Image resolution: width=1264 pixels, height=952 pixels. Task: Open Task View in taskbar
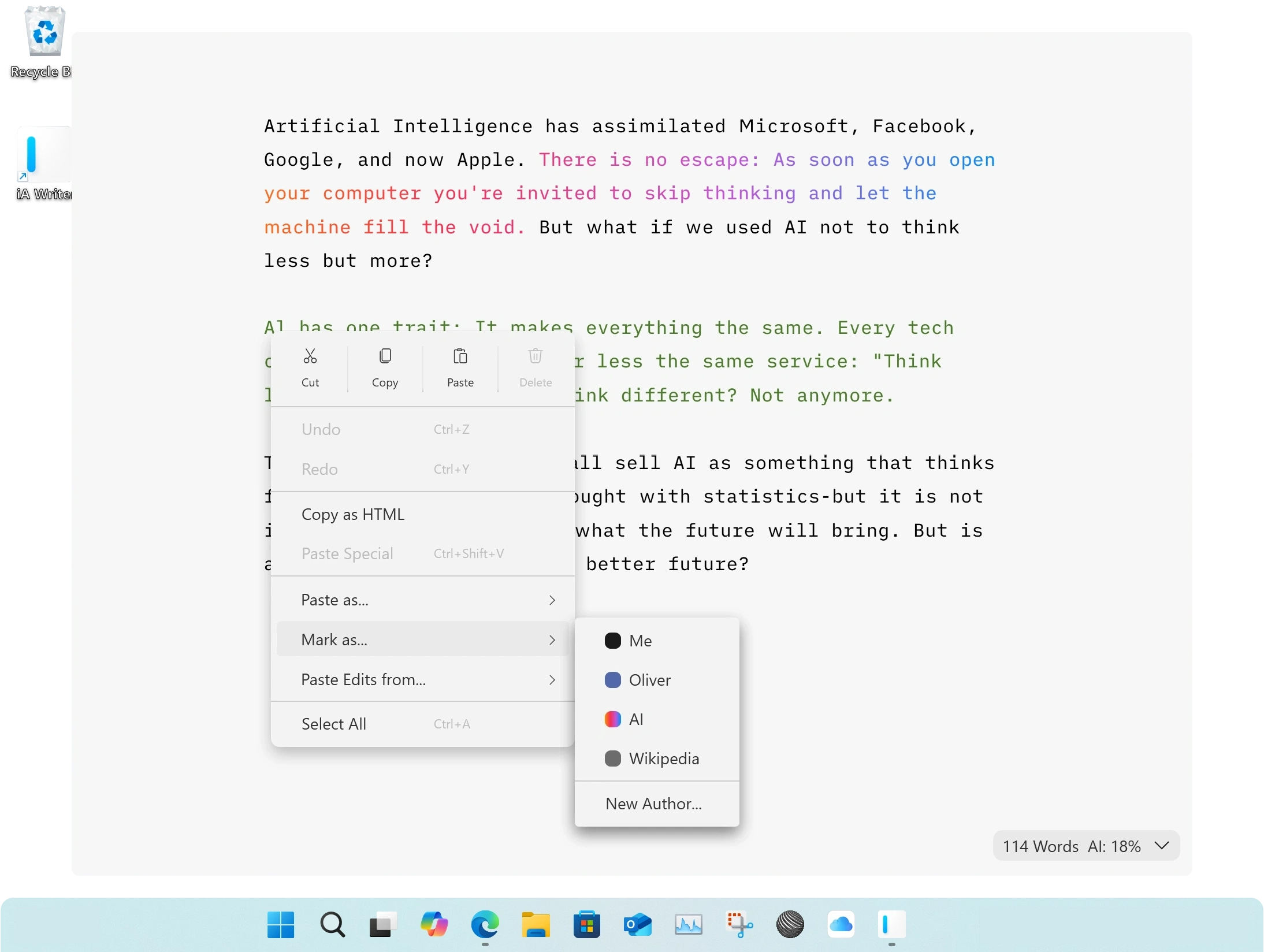coord(382,925)
